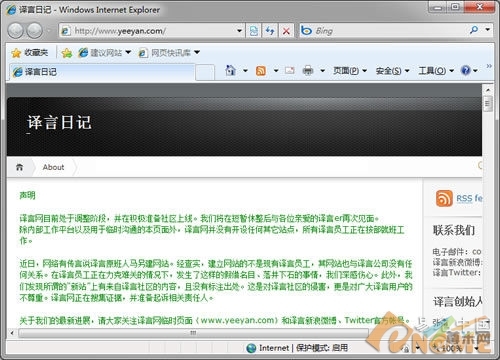Click the Home toolbar icon
This screenshot has width=500, height=360.
[230, 70]
